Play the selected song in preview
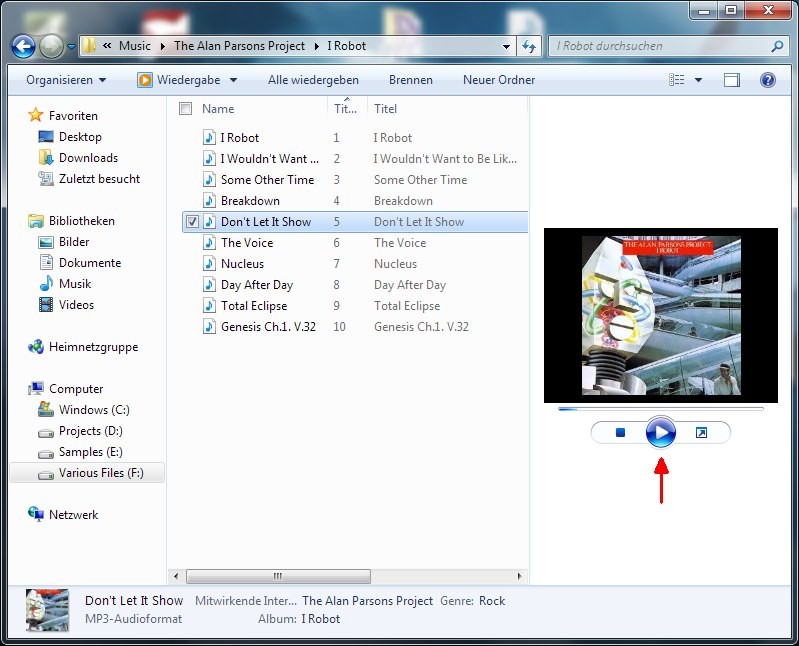799x646 pixels. coord(660,433)
